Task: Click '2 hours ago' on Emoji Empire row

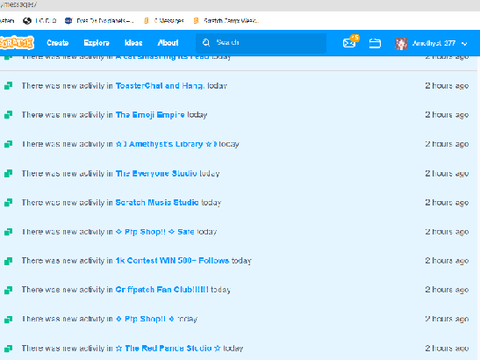Action: point(447,115)
